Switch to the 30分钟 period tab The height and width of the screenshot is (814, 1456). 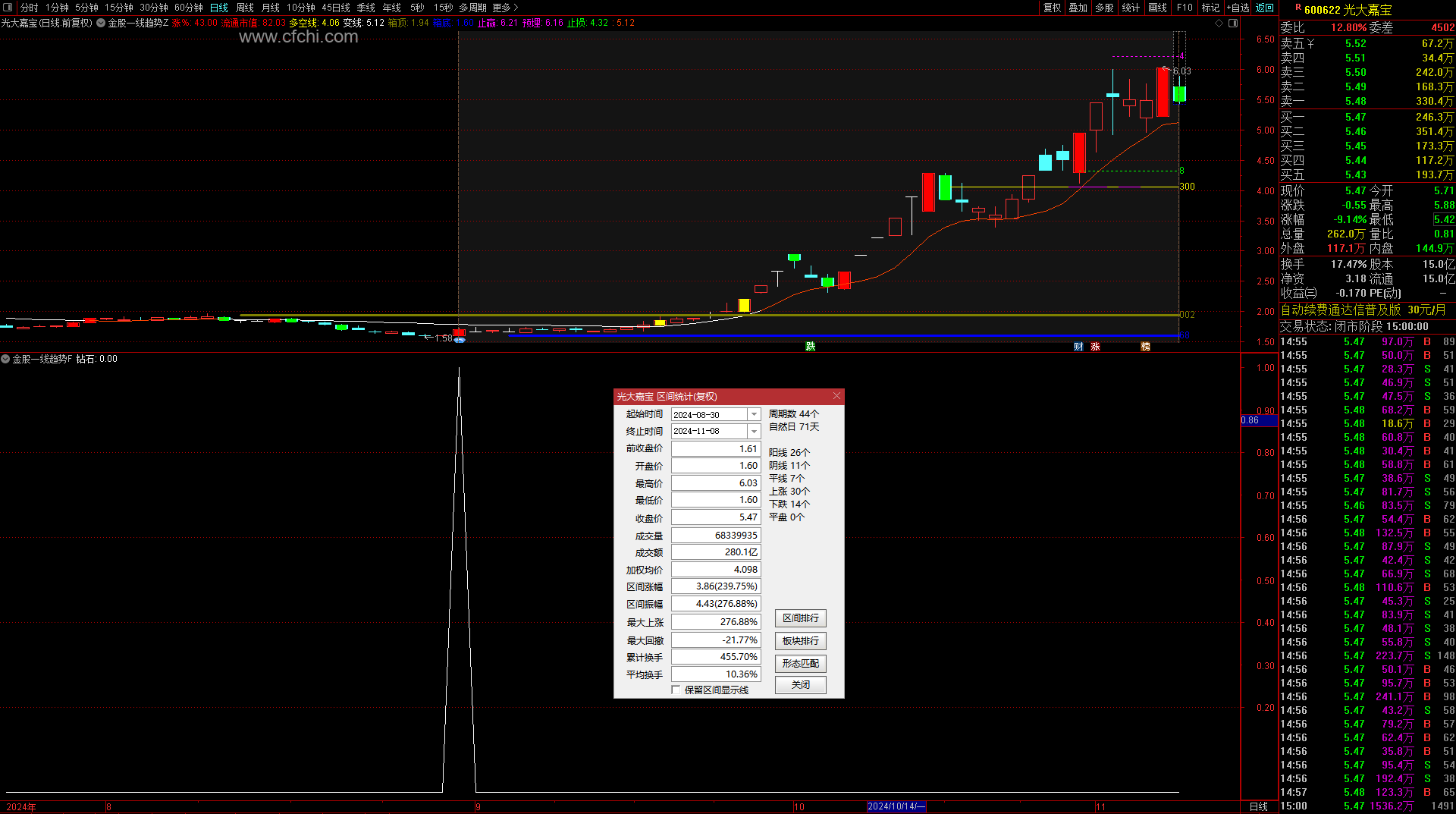[x=154, y=8]
